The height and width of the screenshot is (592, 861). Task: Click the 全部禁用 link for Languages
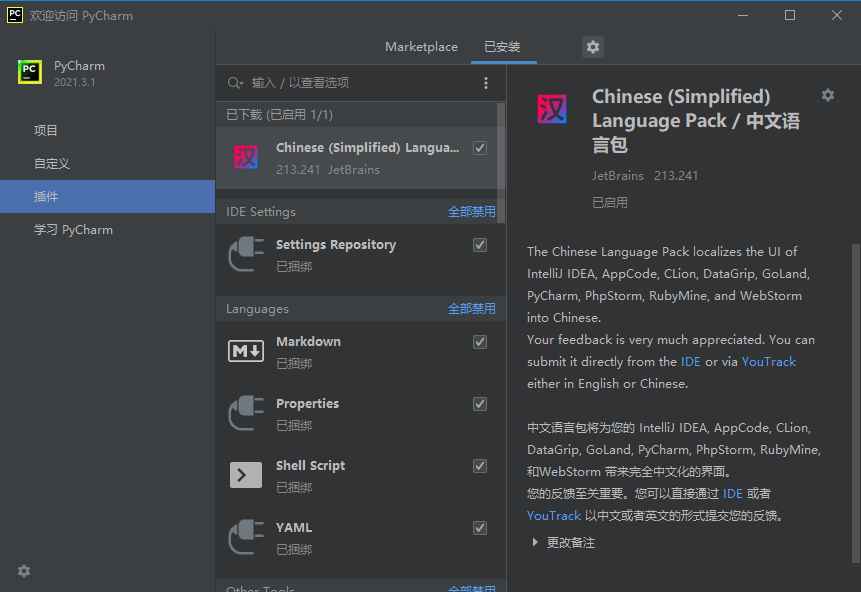coord(471,308)
